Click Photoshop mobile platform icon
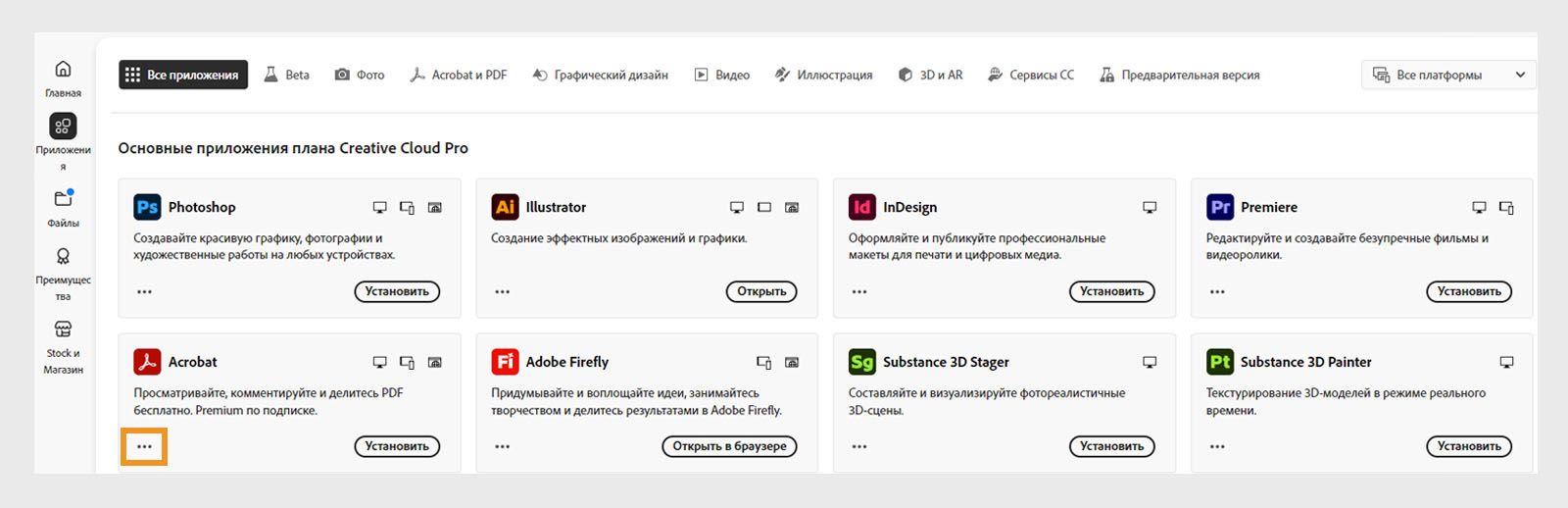Viewport: 1568px width, 508px height. [407, 208]
